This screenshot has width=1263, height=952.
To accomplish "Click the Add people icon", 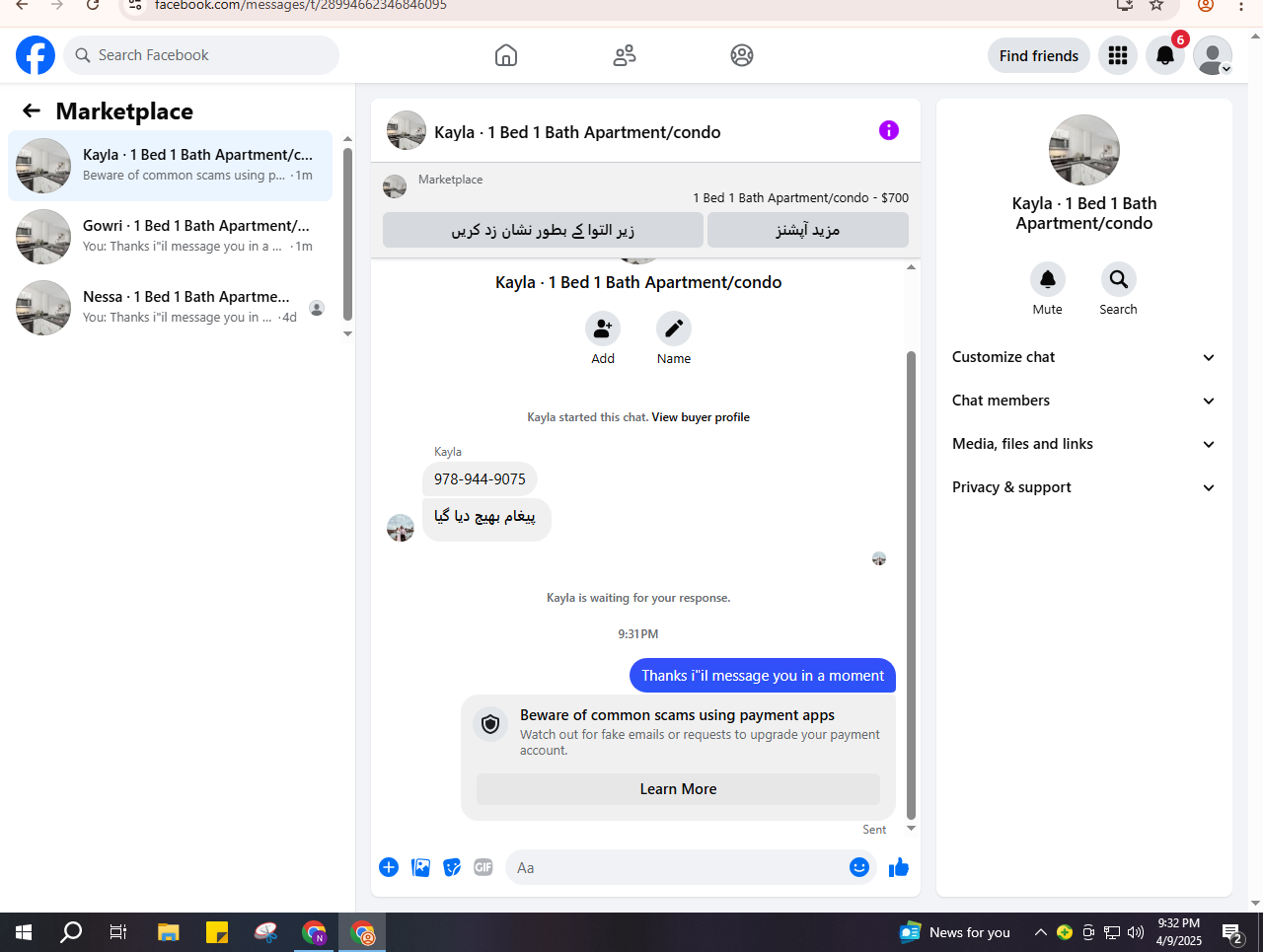I will click(x=603, y=329).
